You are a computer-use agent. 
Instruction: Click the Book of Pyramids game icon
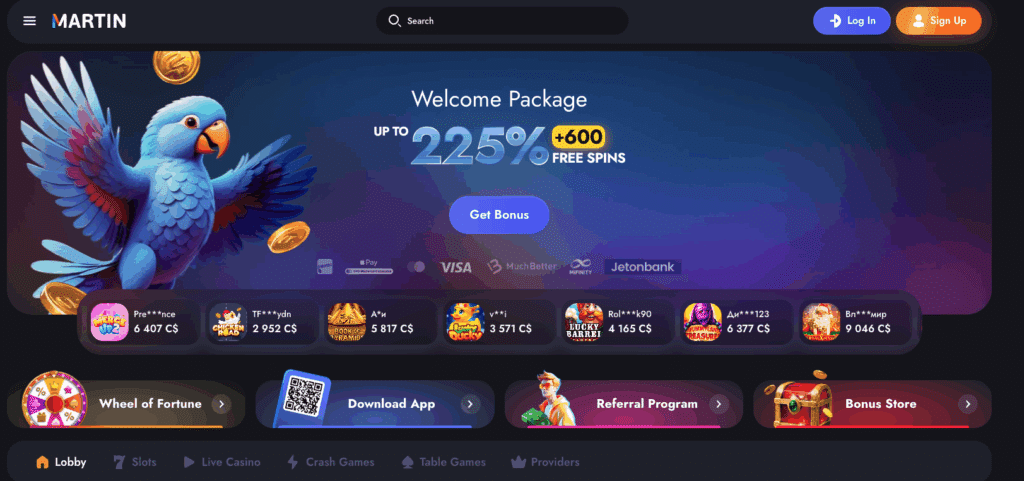point(347,322)
